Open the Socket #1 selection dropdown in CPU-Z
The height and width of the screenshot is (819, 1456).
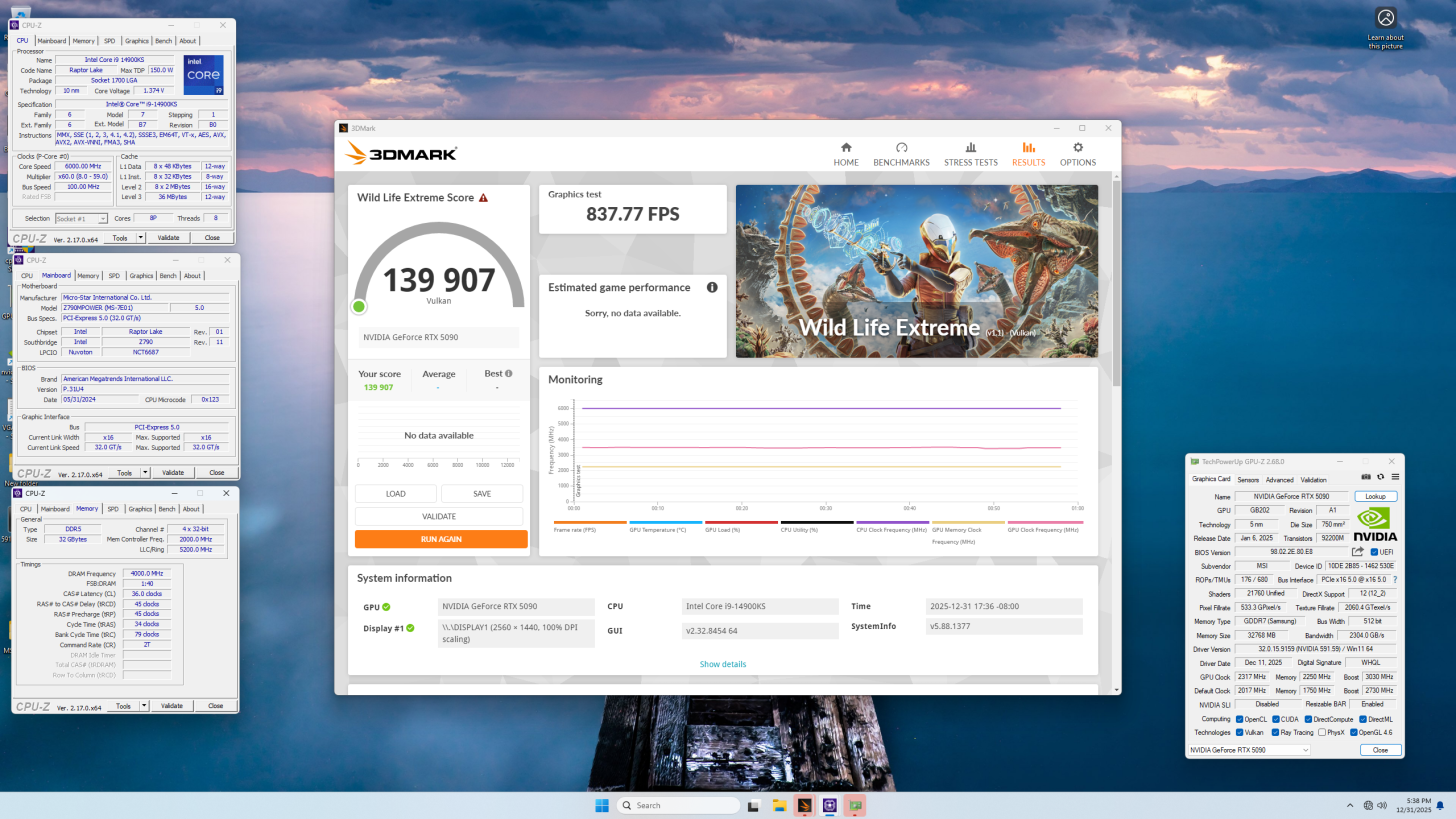pyautogui.click(x=81, y=218)
